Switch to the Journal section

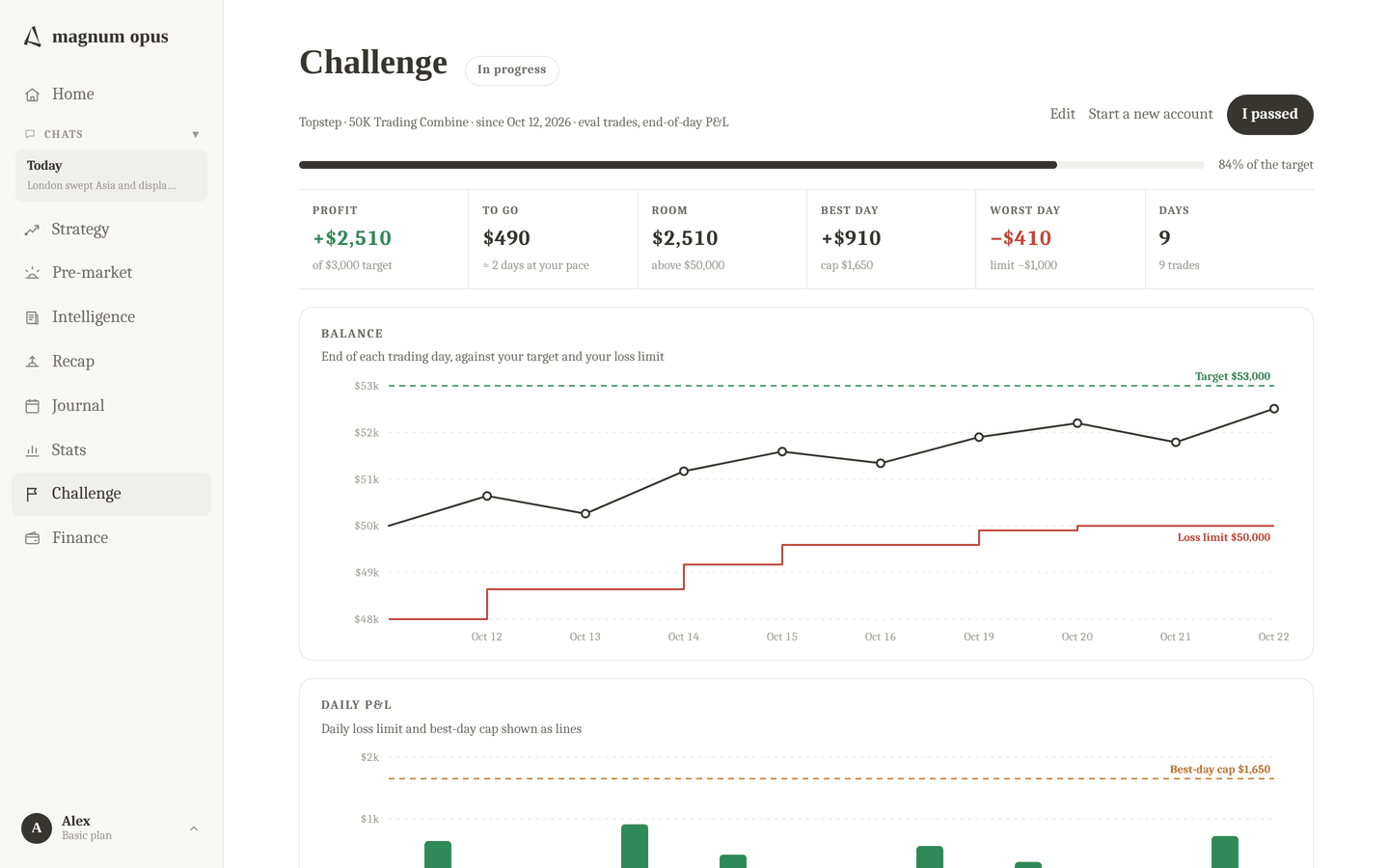coord(111,406)
